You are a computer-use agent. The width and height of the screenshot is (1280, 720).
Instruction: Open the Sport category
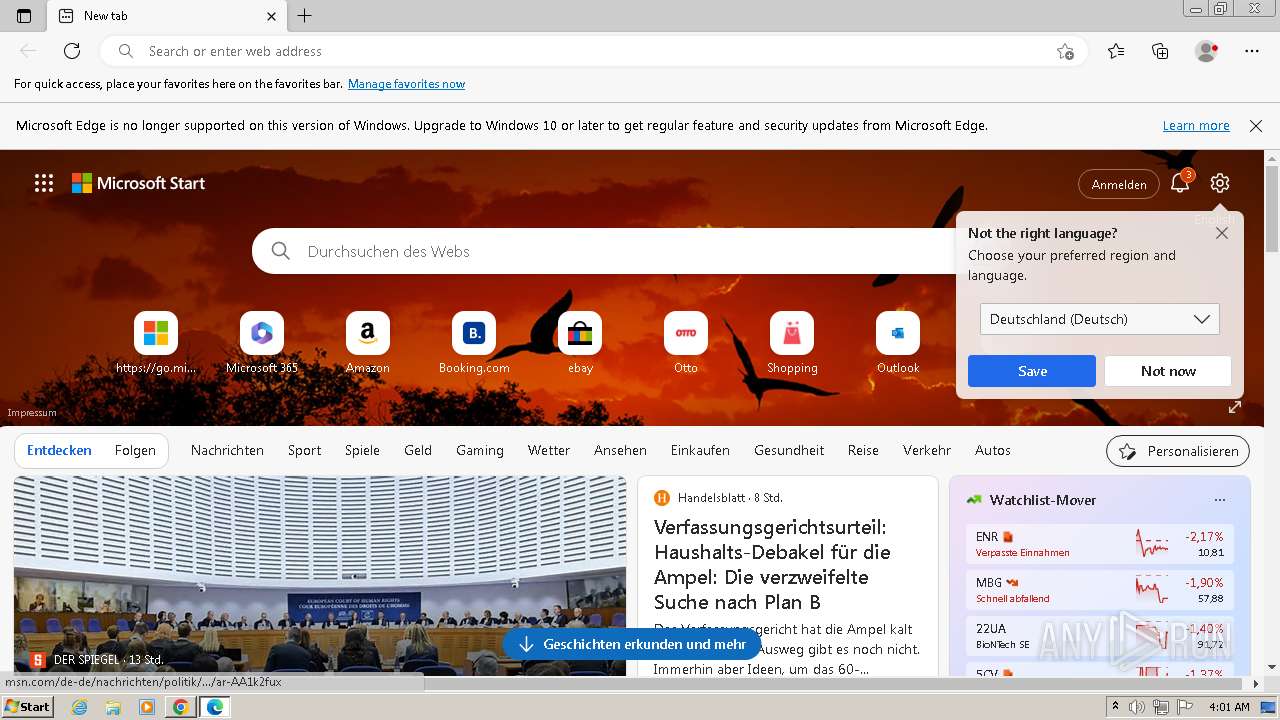[304, 450]
